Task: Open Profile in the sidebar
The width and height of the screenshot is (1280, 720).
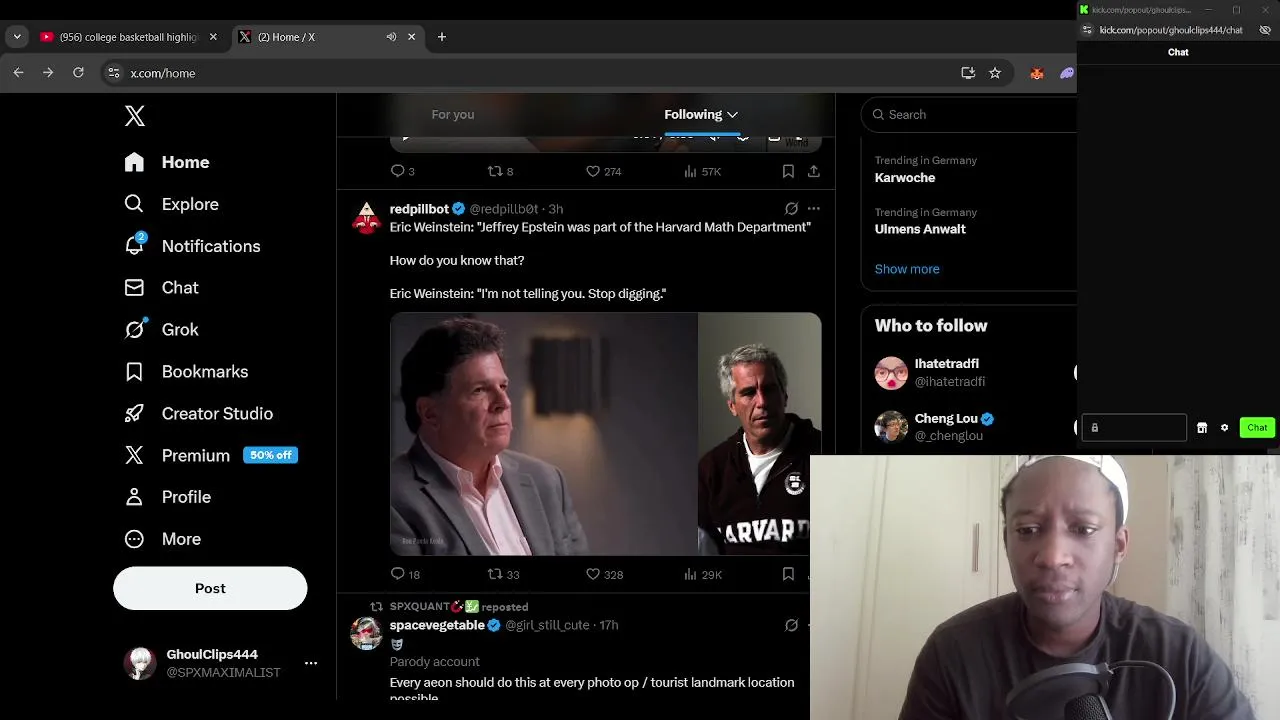Action: click(x=167, y=497)
